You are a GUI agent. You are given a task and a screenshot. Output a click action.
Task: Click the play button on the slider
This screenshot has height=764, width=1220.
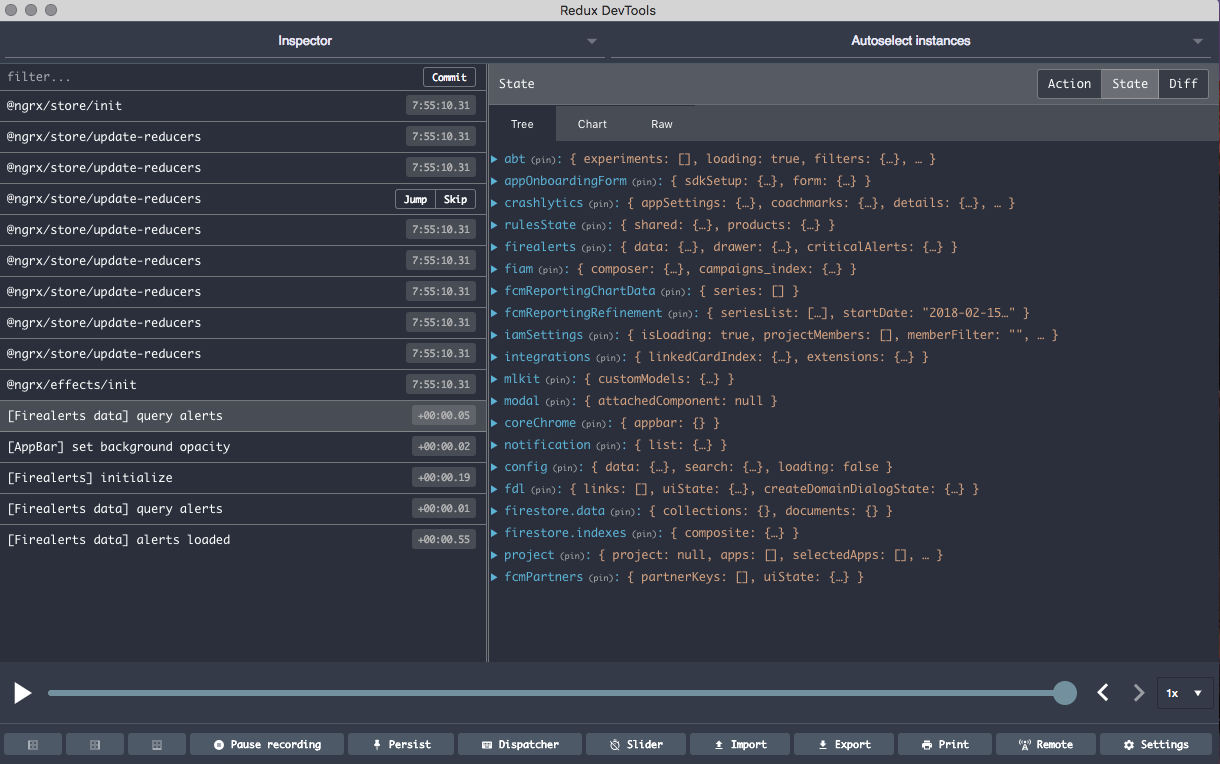point(22,693)
